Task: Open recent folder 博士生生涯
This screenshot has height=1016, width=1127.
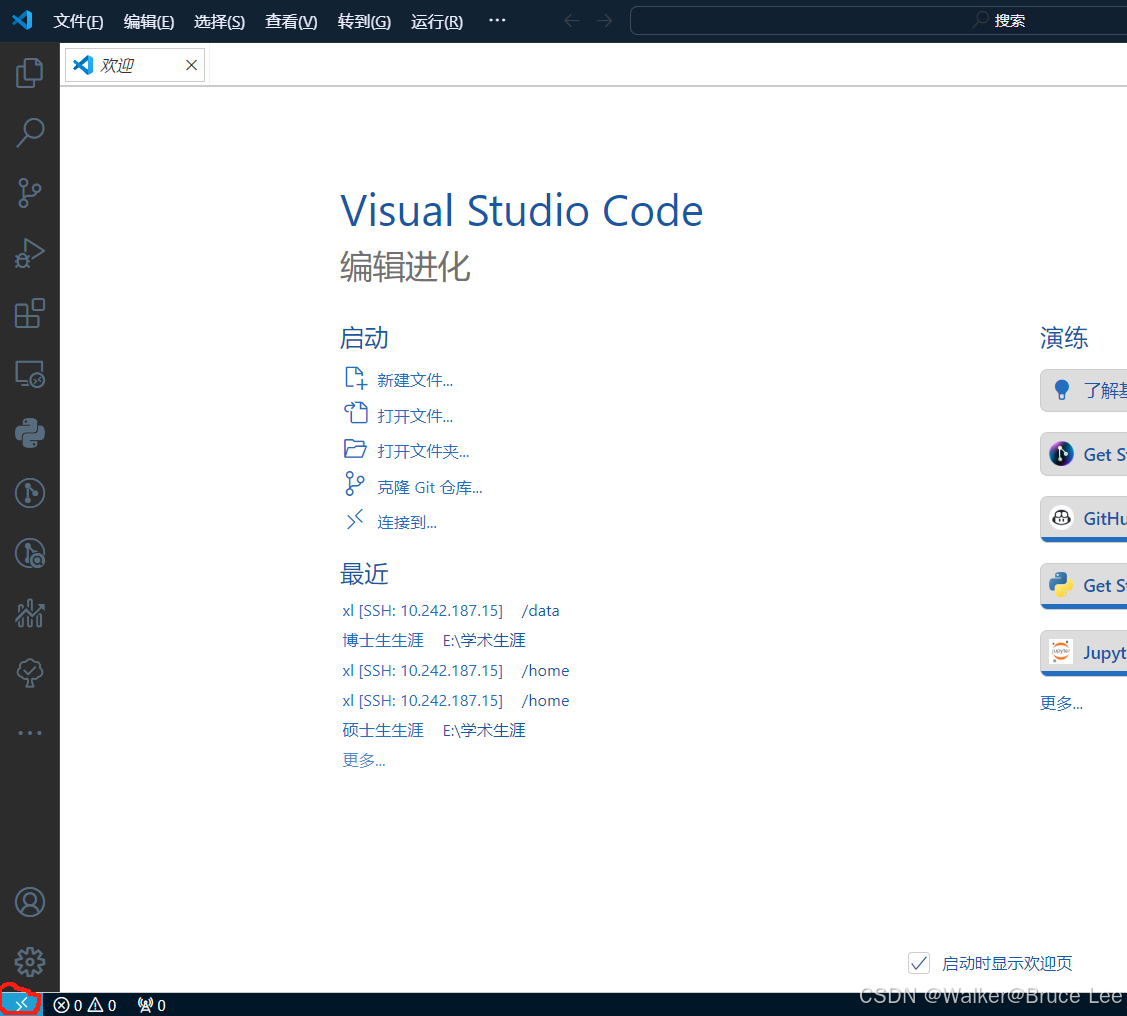Action: tap(383, 640)
